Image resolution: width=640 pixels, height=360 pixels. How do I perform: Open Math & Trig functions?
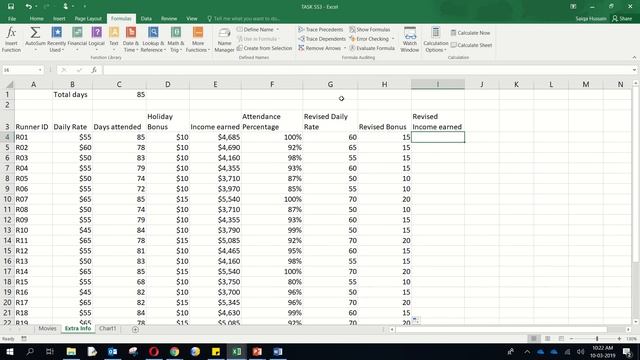point(176,39)
